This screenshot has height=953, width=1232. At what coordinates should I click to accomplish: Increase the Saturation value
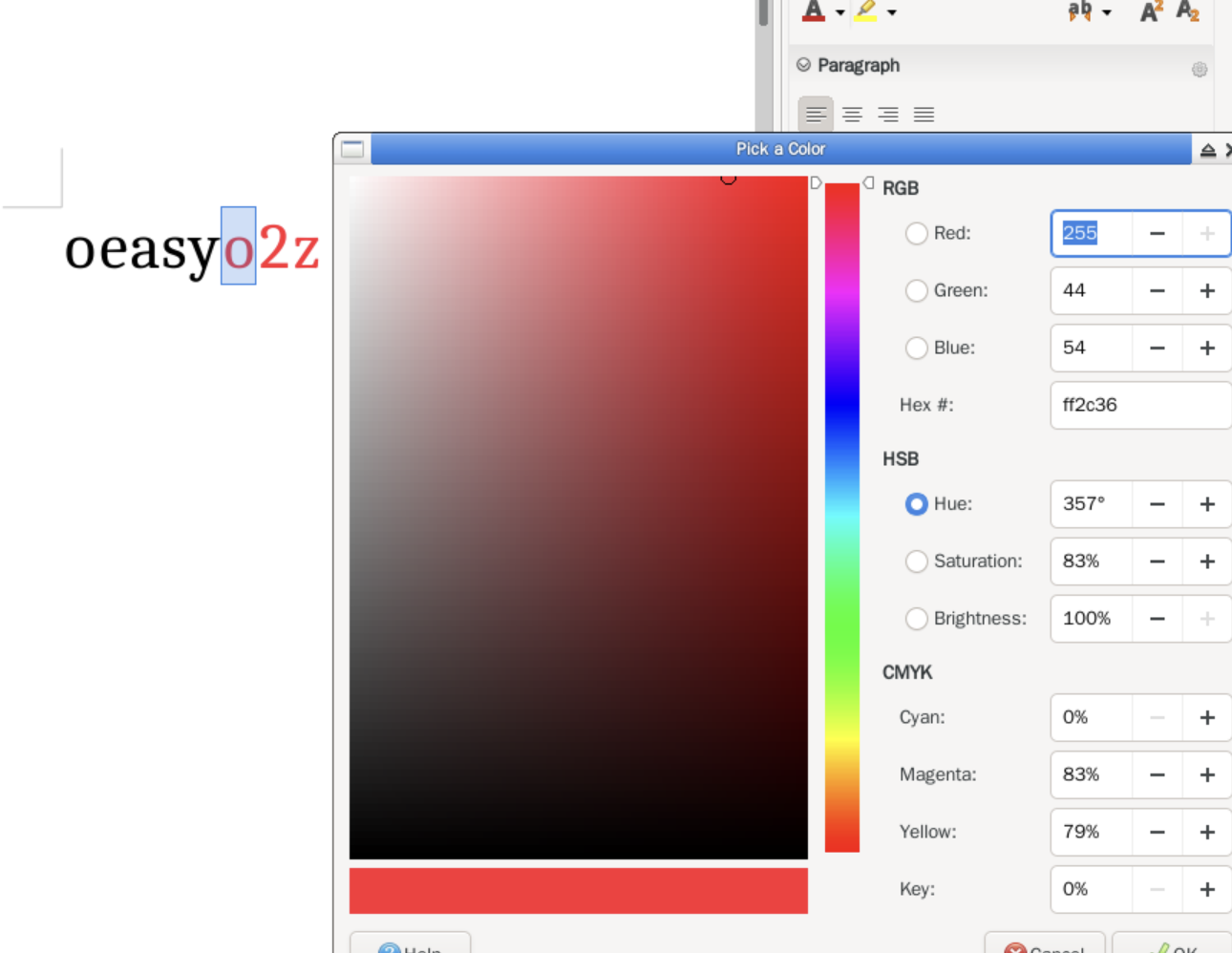[1207, 561]
